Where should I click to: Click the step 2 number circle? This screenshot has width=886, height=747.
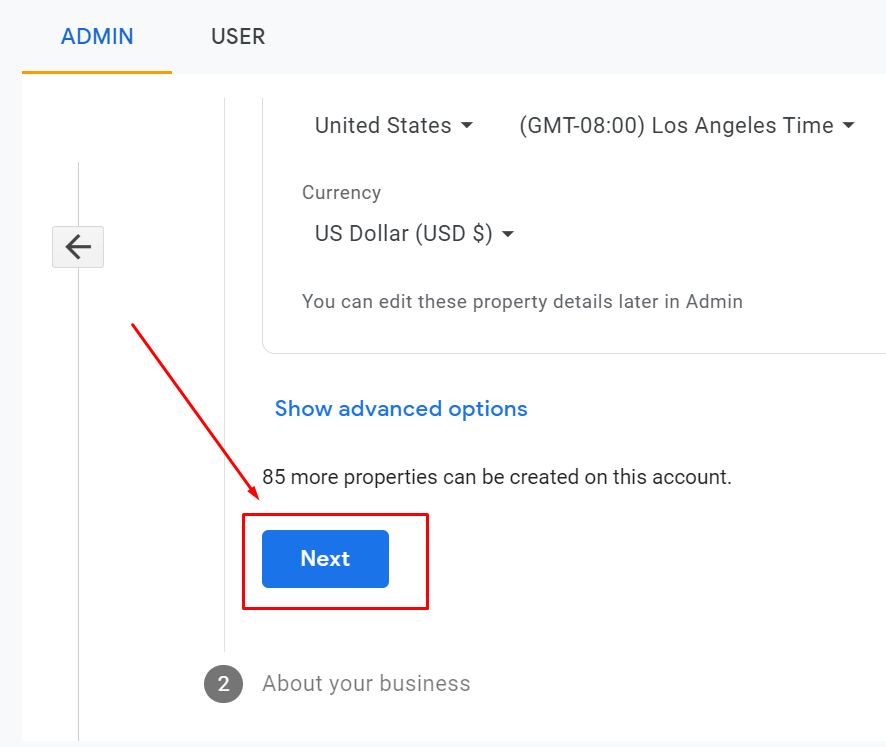point(224,684)
